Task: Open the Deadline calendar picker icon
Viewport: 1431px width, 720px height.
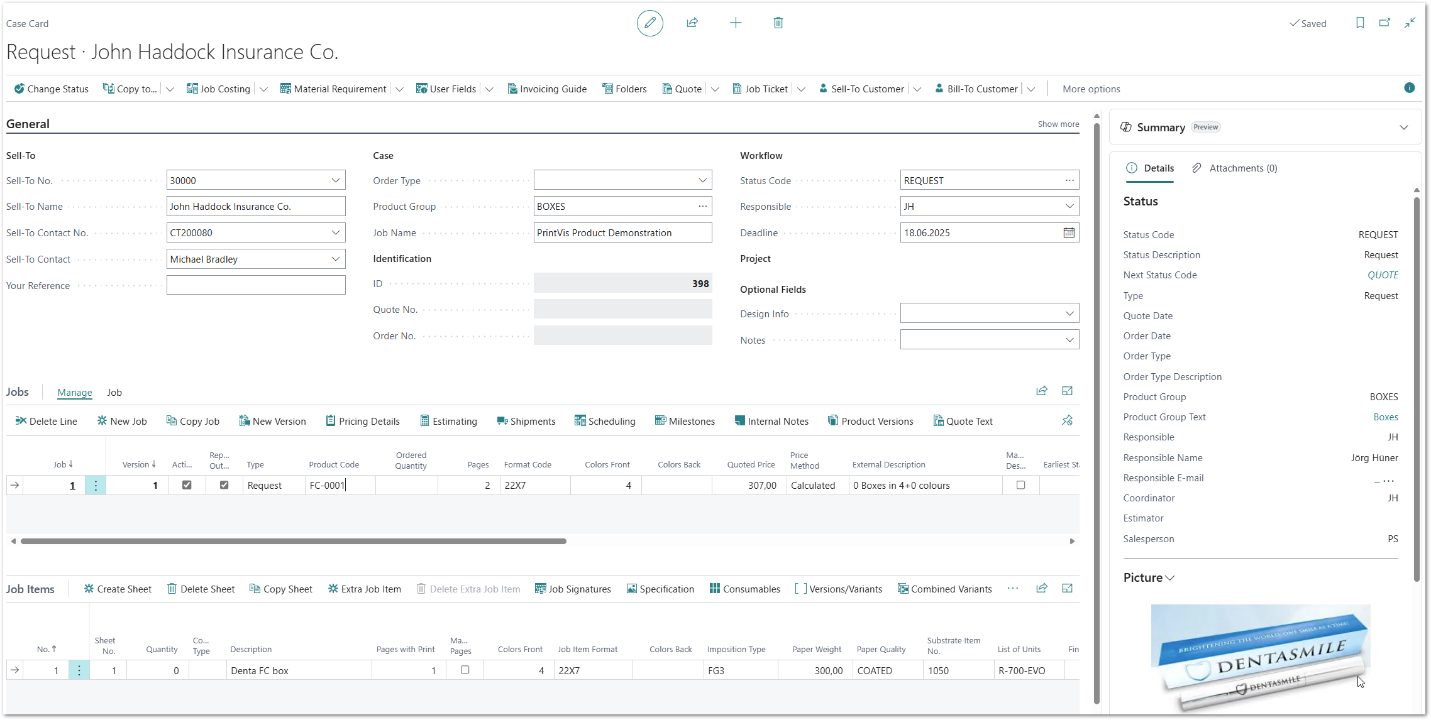Action: [x=1069, y=233]
